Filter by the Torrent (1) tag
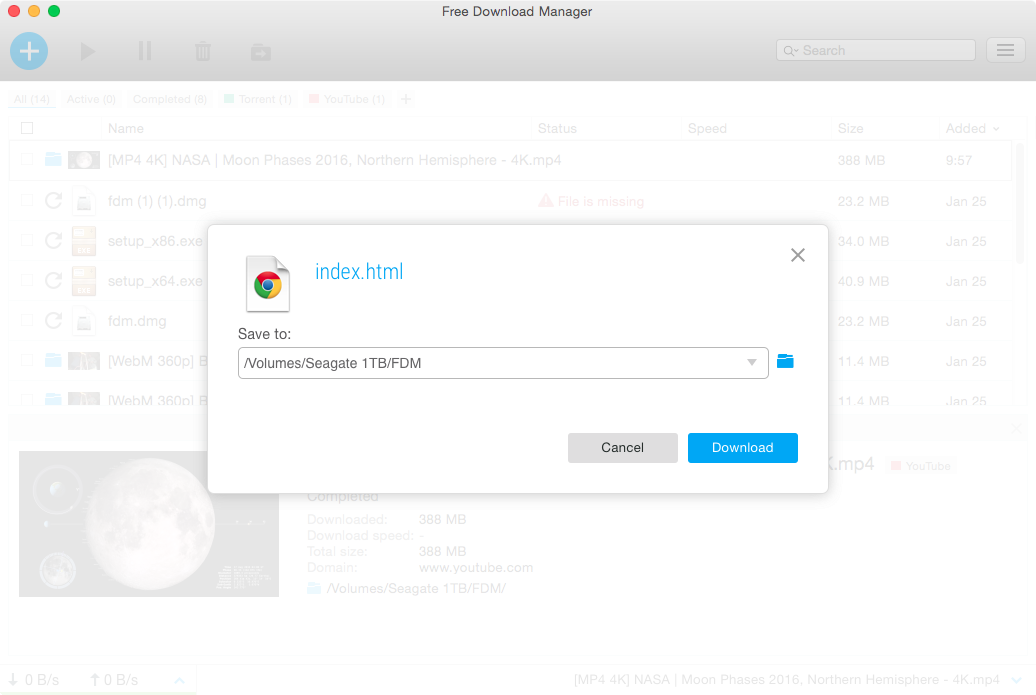 [x=258, y=99]
